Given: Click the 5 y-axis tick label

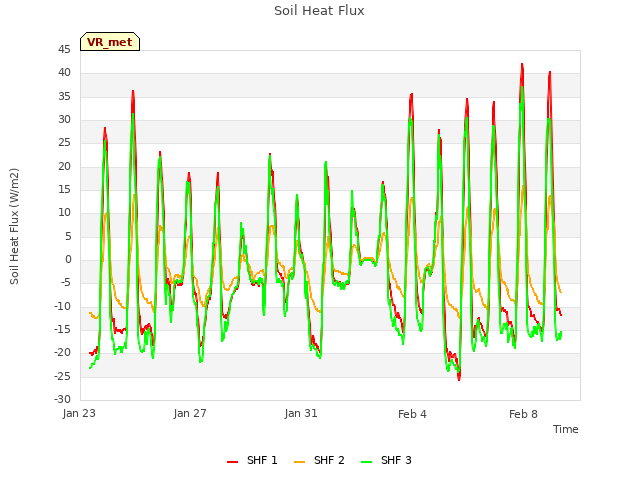Looking at the screenshot, I should click(68, 236).
